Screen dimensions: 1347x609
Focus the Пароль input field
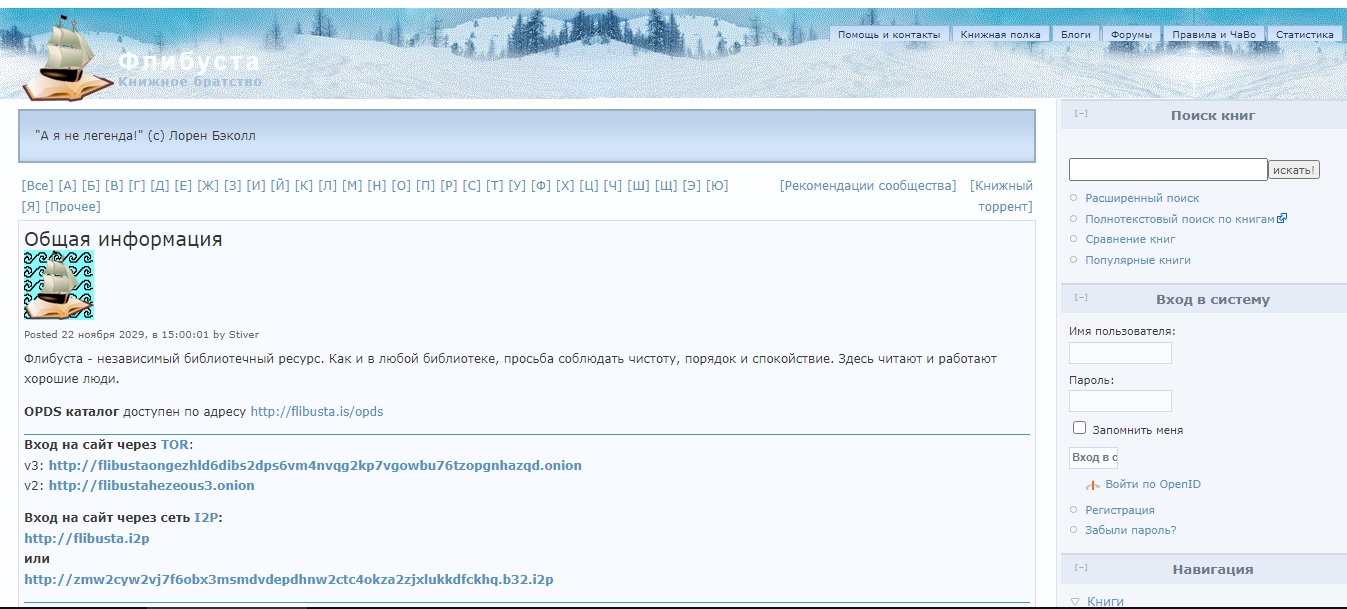[x=1120, y=401]
